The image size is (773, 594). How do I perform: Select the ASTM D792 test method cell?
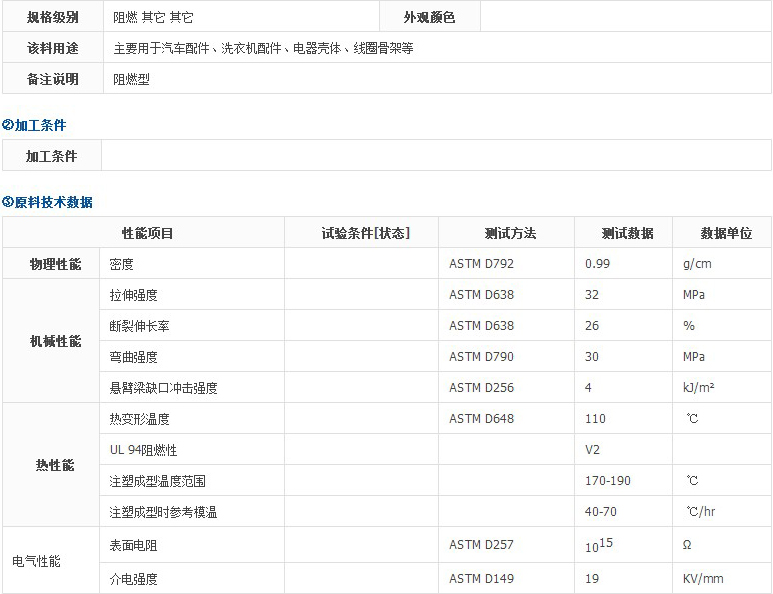click(x=481, y=264)
